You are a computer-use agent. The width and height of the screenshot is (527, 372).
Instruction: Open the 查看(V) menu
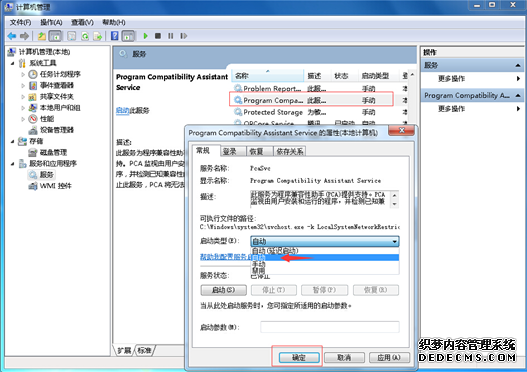(x=82, y=22)
